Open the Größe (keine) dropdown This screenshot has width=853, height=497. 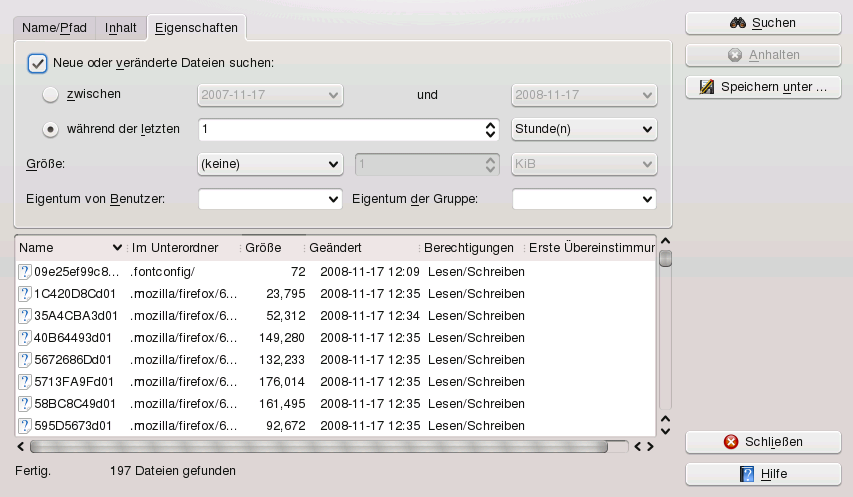pyautogui.click(x=270, y=164)
